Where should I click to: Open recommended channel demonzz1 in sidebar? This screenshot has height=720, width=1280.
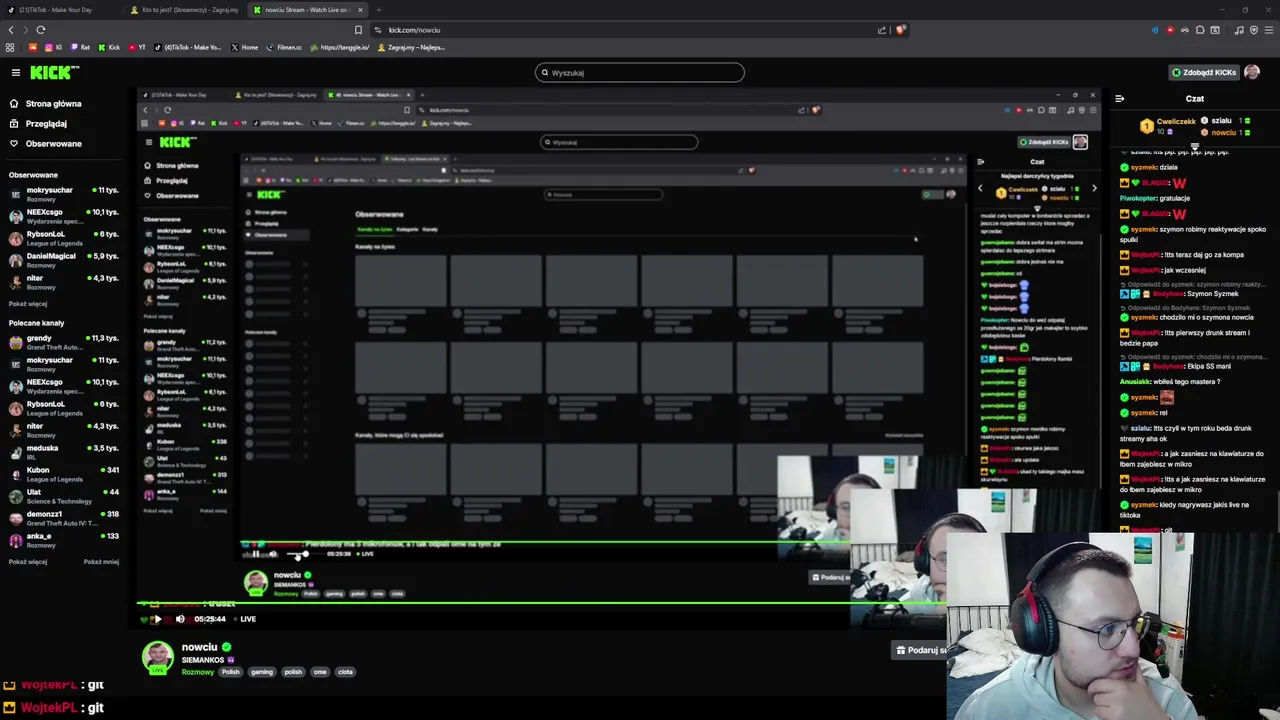pos(62,518)
